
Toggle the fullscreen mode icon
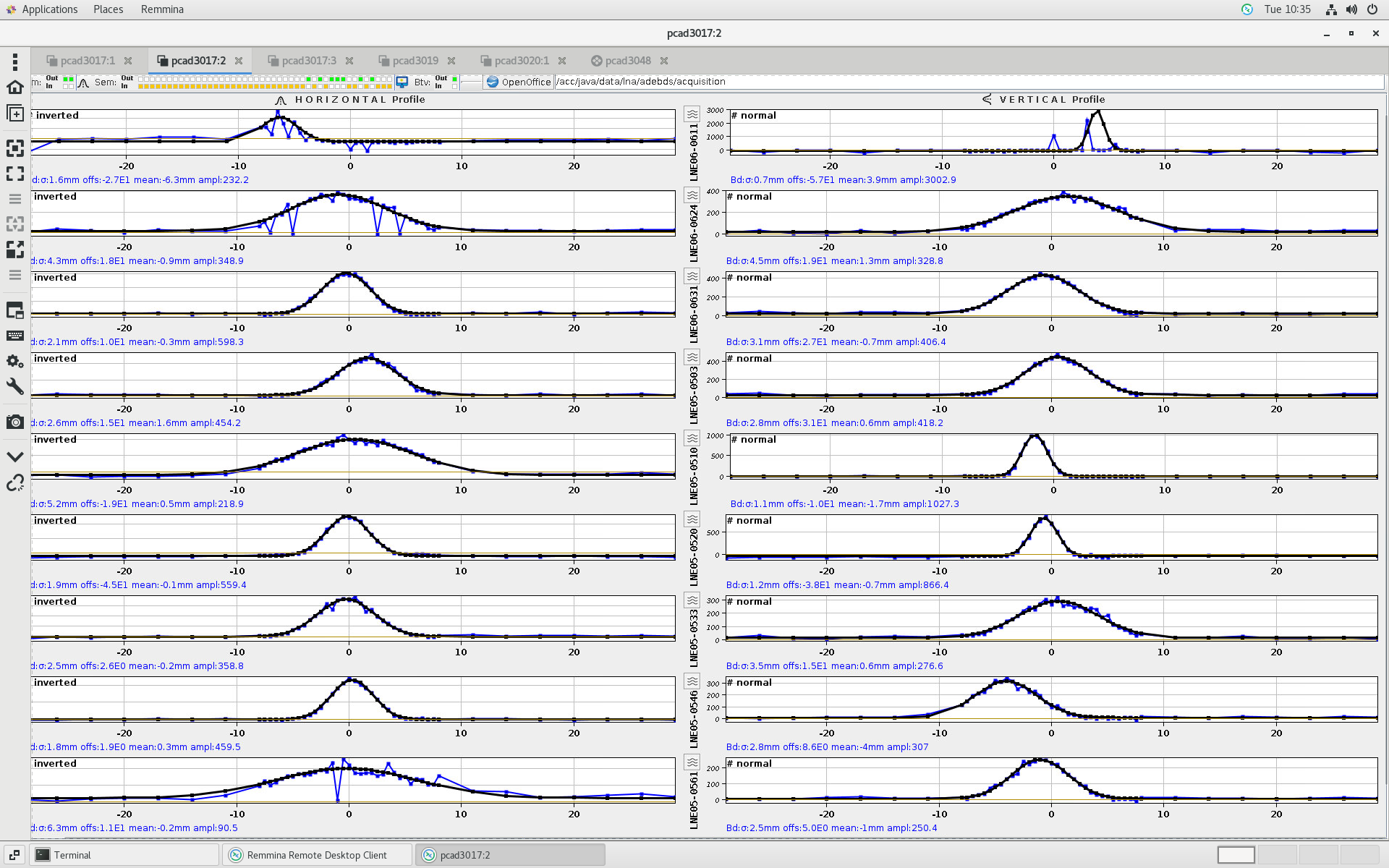click(x=15, y=174)
